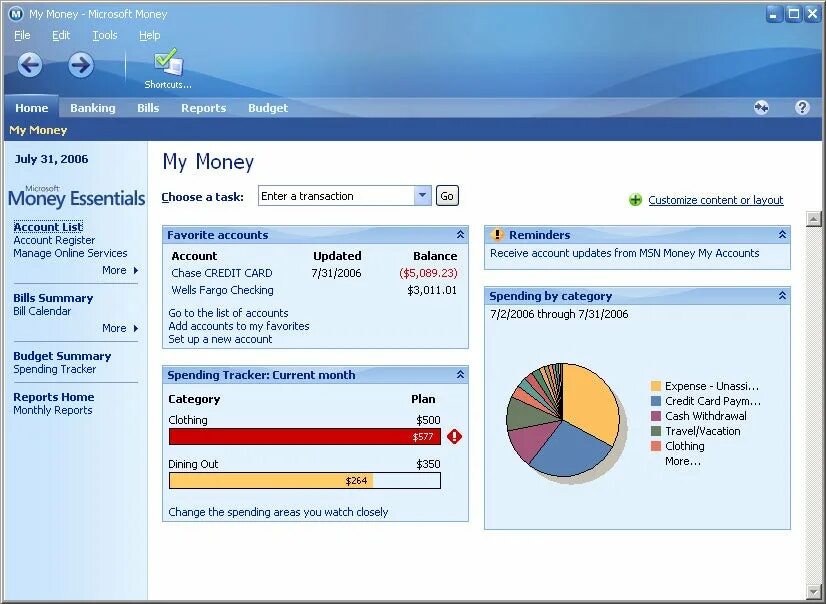Open the Shortcuts toolbar icon
The image size is (826, 604).
point(168,69)
